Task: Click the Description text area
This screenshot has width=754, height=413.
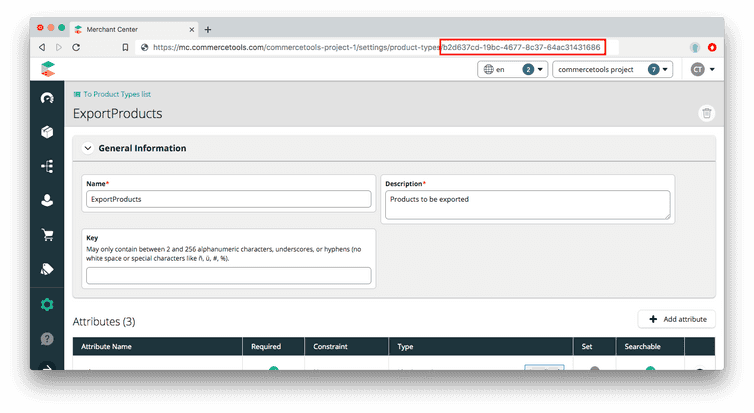Action: pyautogui.click(x=527, y=204)
